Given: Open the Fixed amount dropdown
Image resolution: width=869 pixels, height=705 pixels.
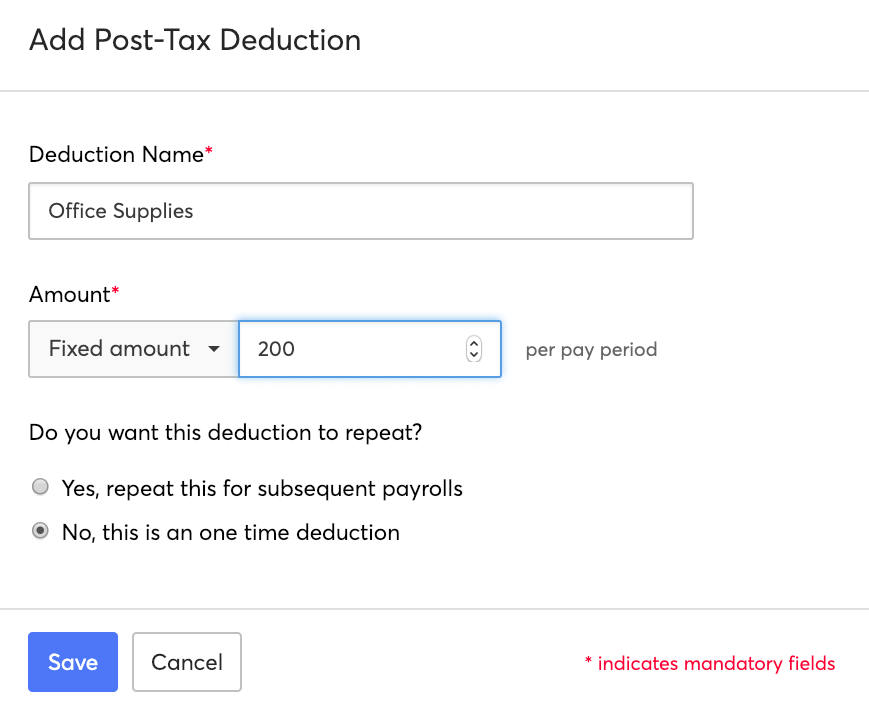Looking at the screenshot, I should [133, 349].
